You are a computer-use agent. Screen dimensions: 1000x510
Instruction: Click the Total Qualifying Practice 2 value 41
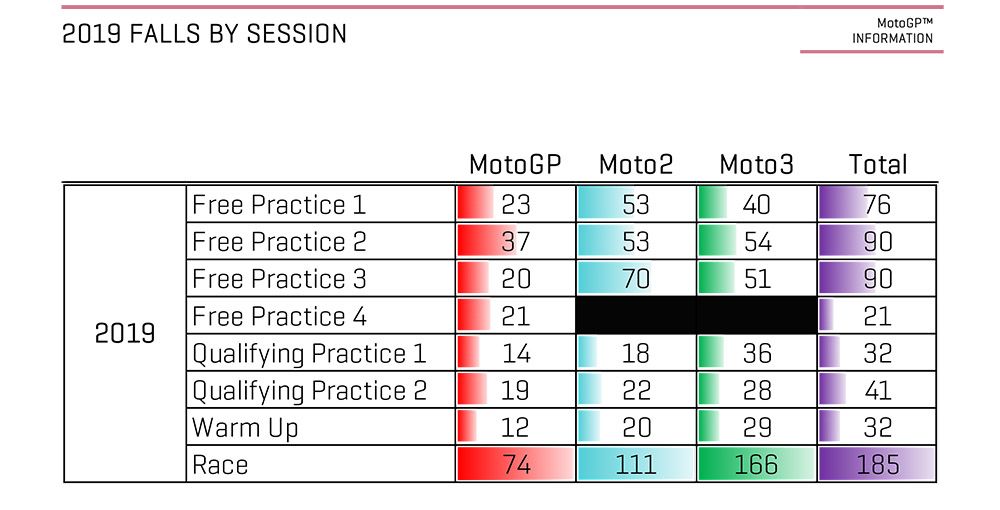pos(878,390)
